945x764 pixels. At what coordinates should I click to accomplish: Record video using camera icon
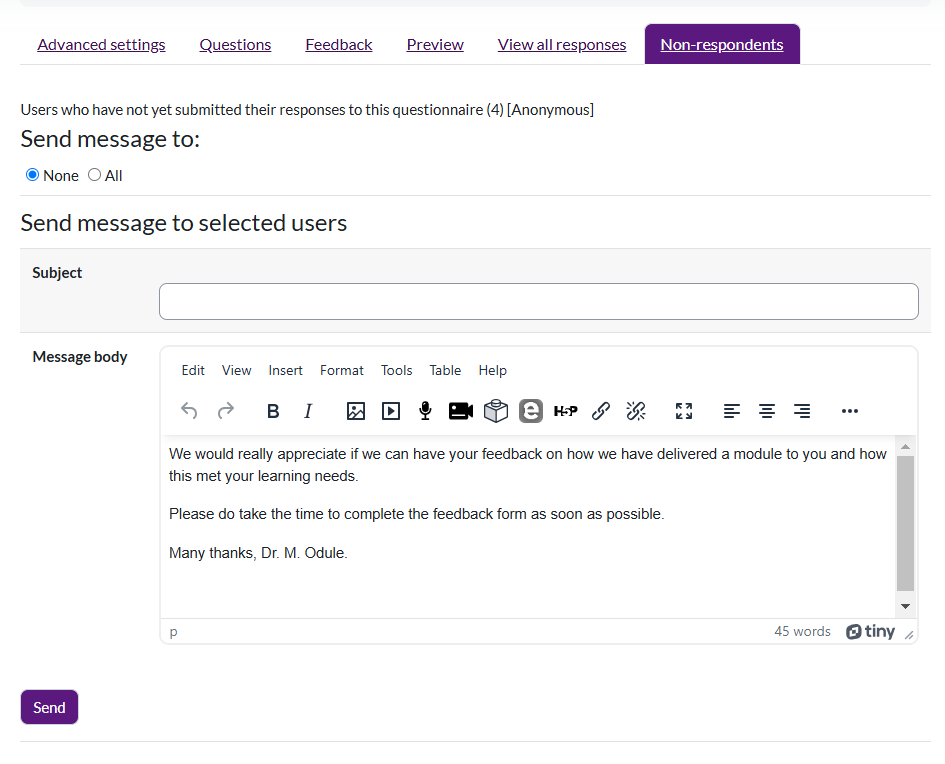click(x=460, y=411)
